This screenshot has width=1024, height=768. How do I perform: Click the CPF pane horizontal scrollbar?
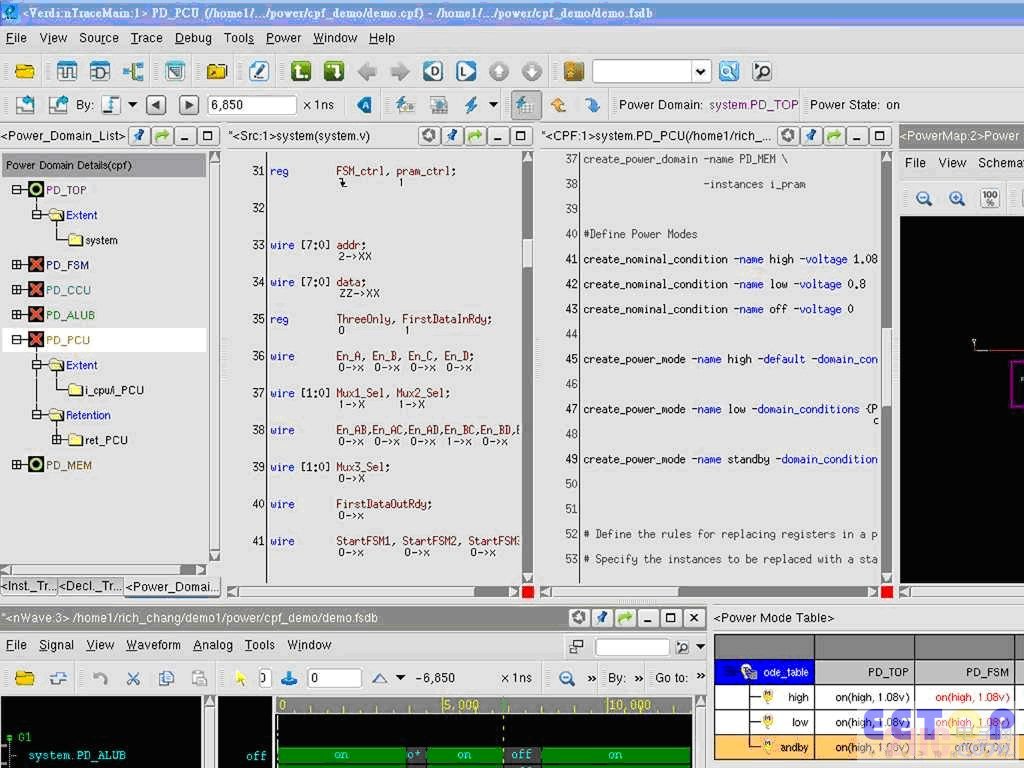[x=709, y=592]
